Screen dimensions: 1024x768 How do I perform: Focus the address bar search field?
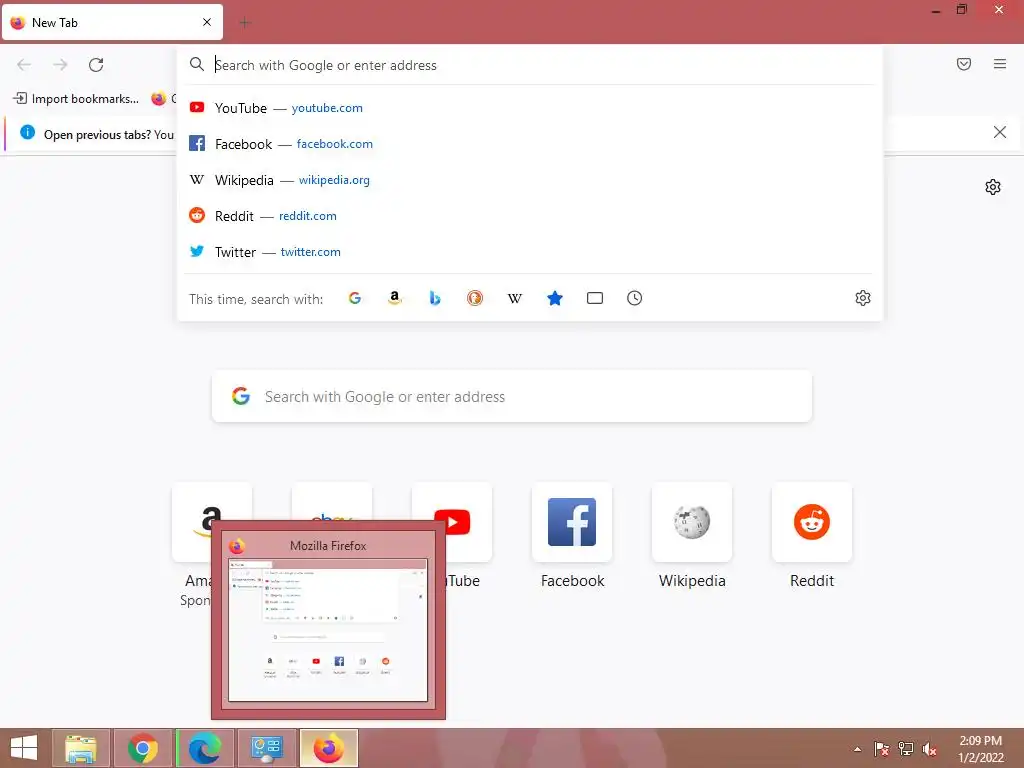point(530,65)
